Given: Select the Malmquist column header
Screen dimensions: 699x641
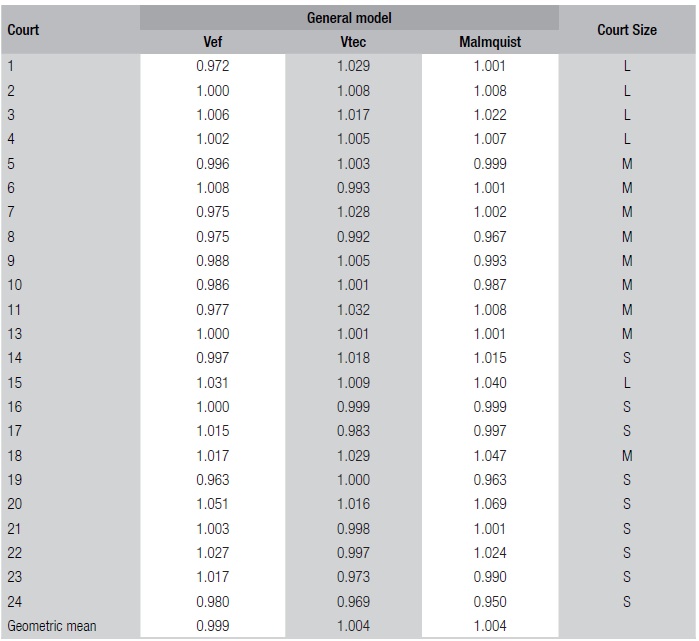Looking at the screenshot, I should point(490,42).
